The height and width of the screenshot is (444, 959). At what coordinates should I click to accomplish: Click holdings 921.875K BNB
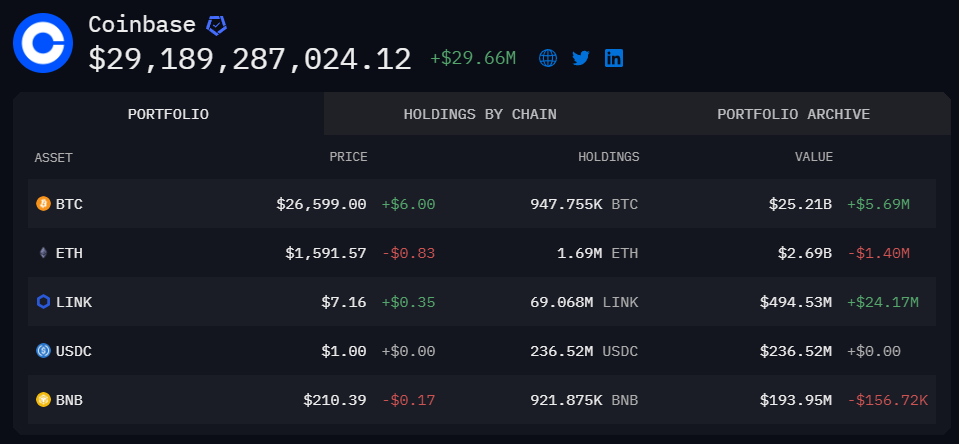pos(584,400)
